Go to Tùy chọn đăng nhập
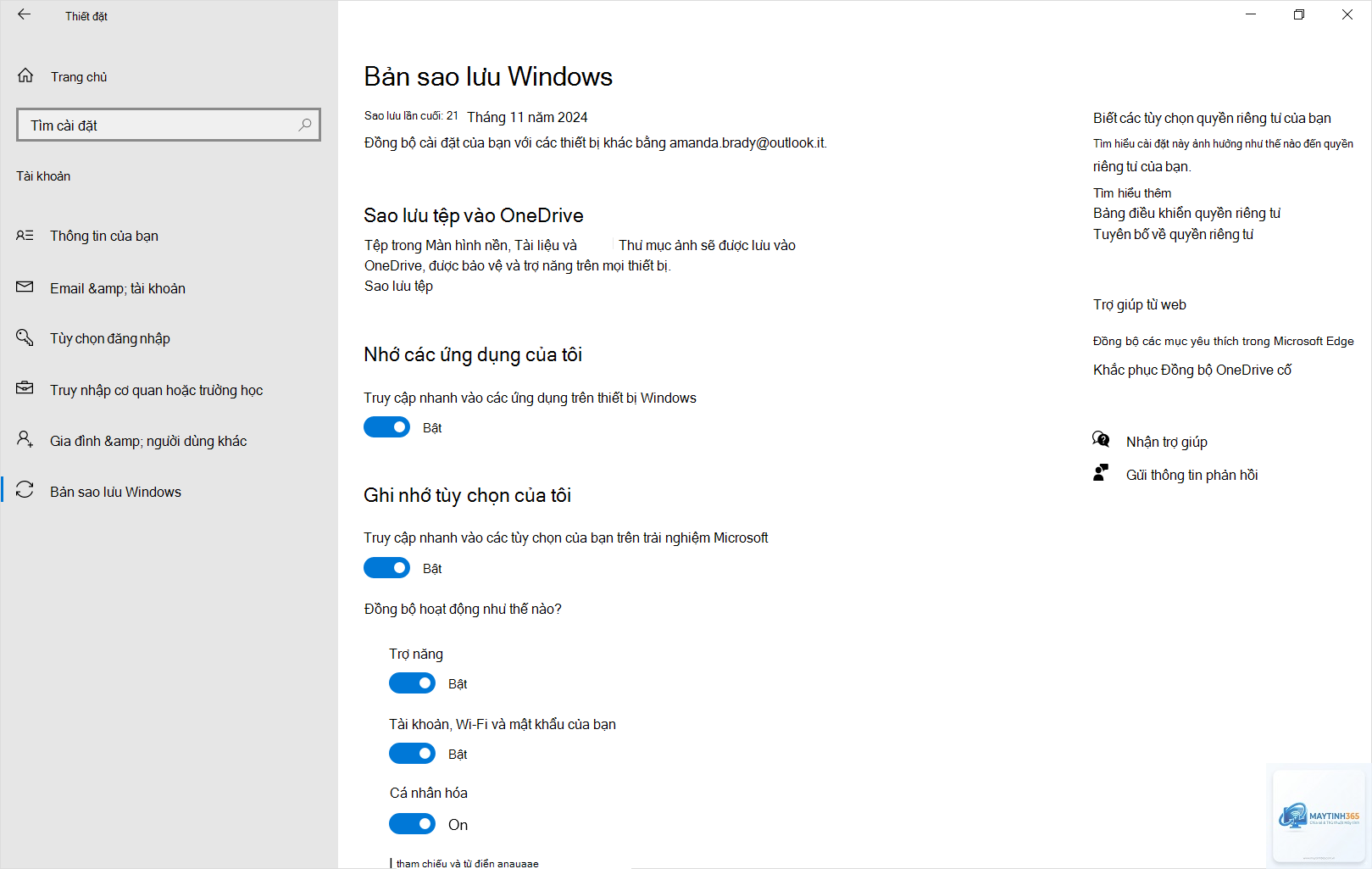Viewport: 1372px width, 869px height. click(x=110, y=338)
